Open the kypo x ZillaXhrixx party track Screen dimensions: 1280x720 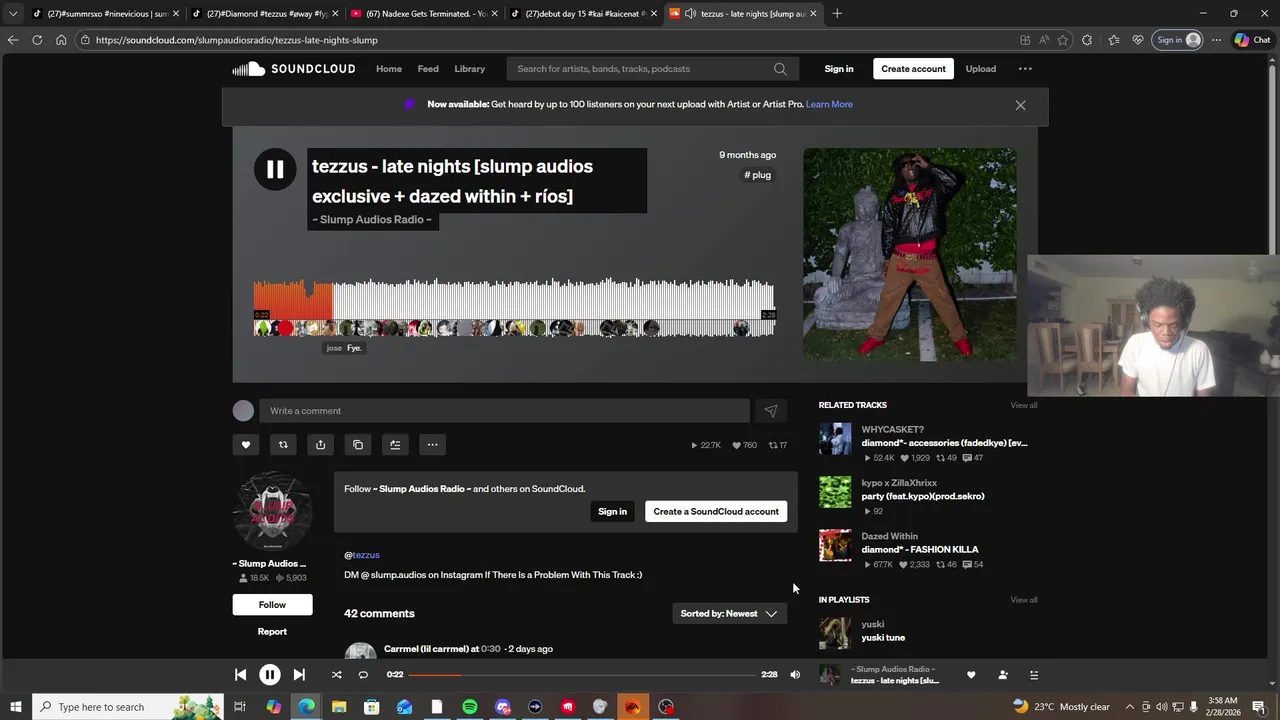923,496
